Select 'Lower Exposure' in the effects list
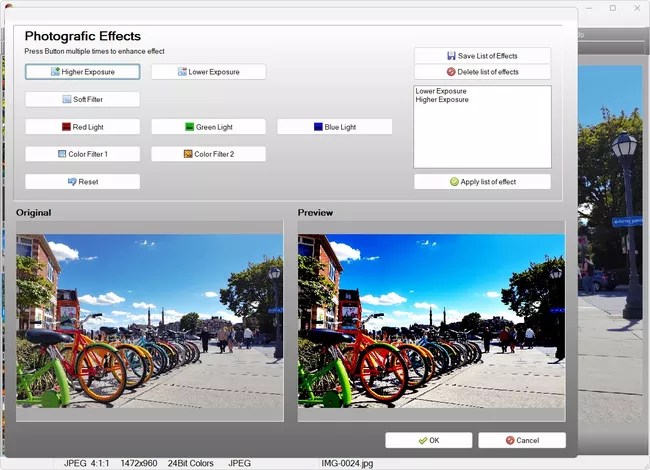650x470 pixels. [x=441, y=91]
